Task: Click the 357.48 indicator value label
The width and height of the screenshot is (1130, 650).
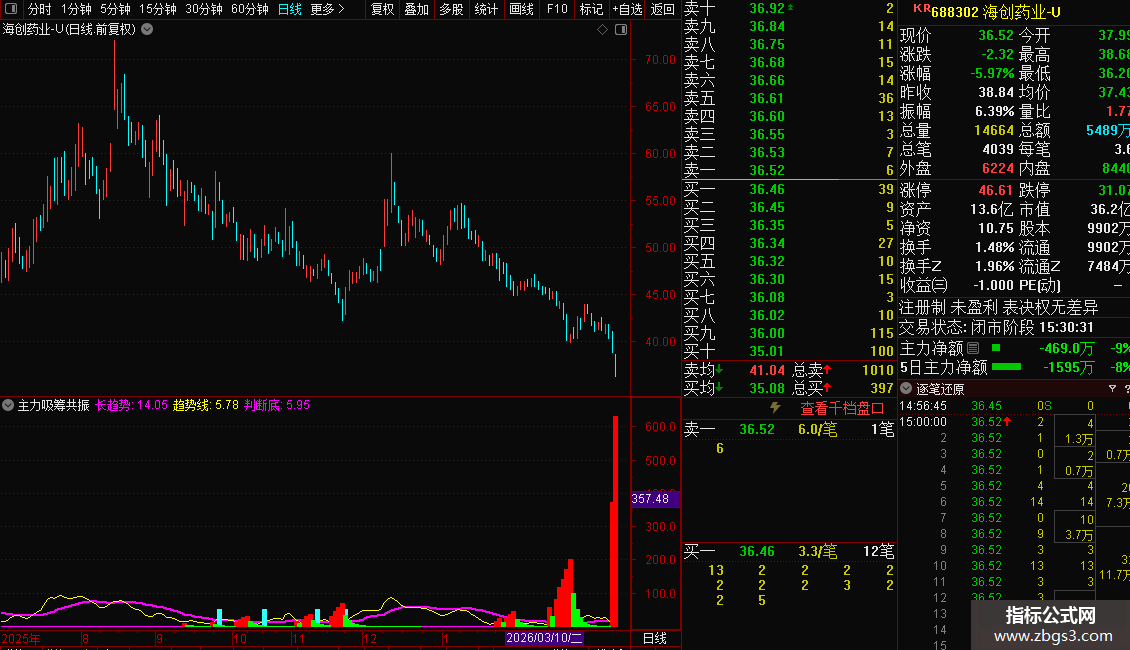Action: click(655, 499)
